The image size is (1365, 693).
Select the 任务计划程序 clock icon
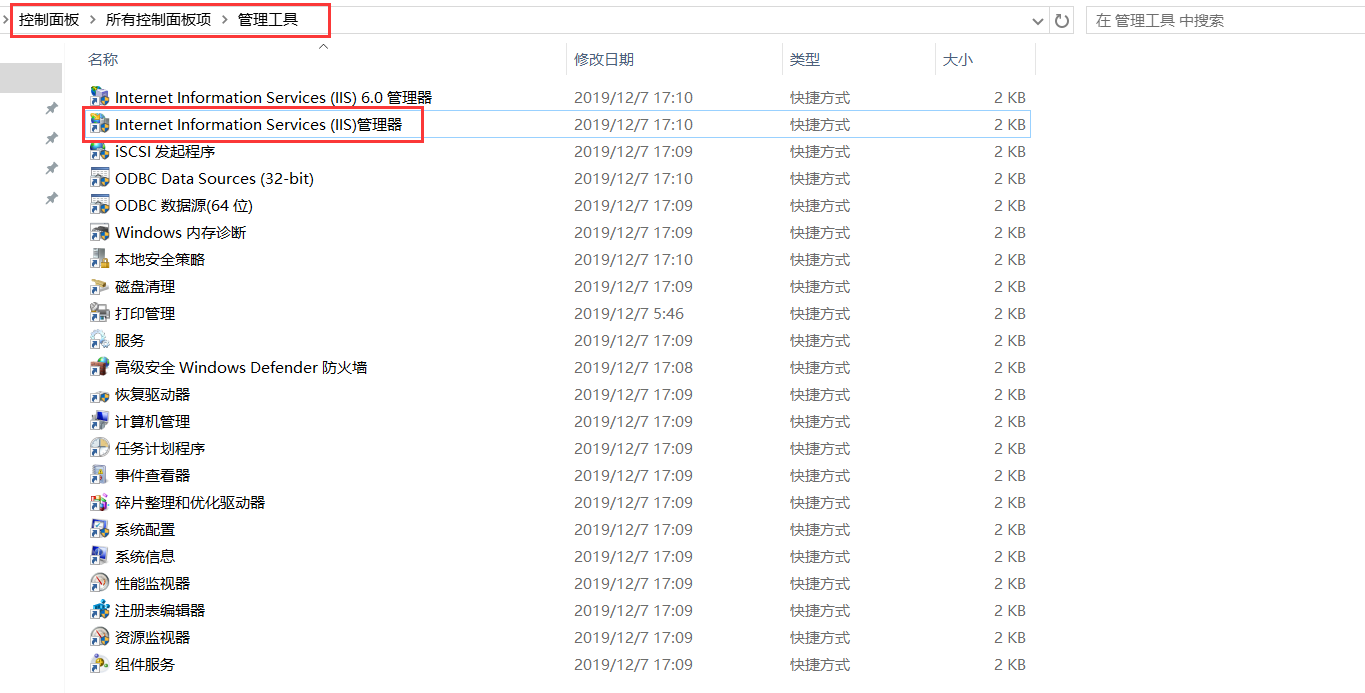click(x=99, y=448)
